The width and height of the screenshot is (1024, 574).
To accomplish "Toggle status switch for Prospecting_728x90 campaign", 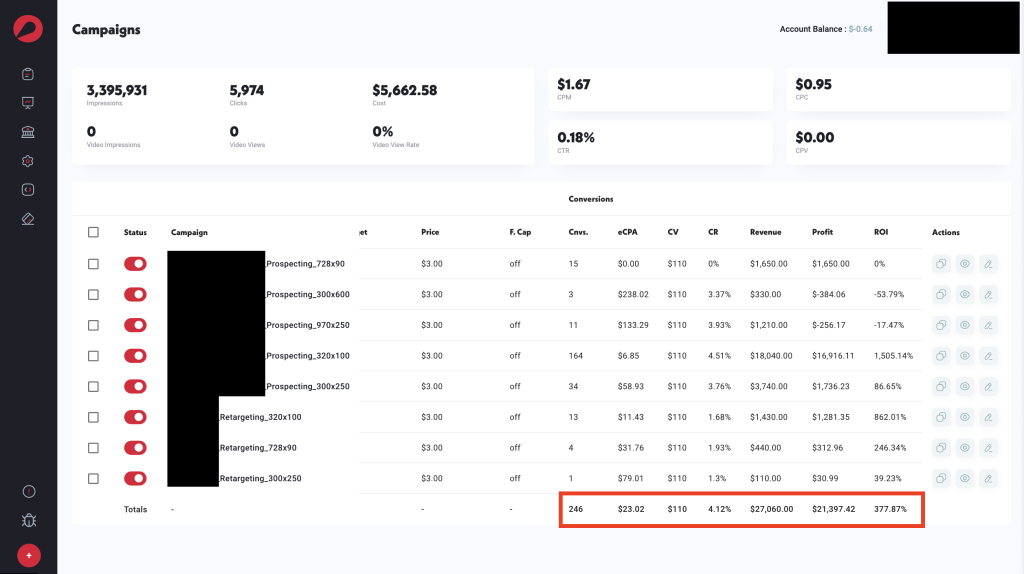I will pyautogui.click(x=135, y=264).
